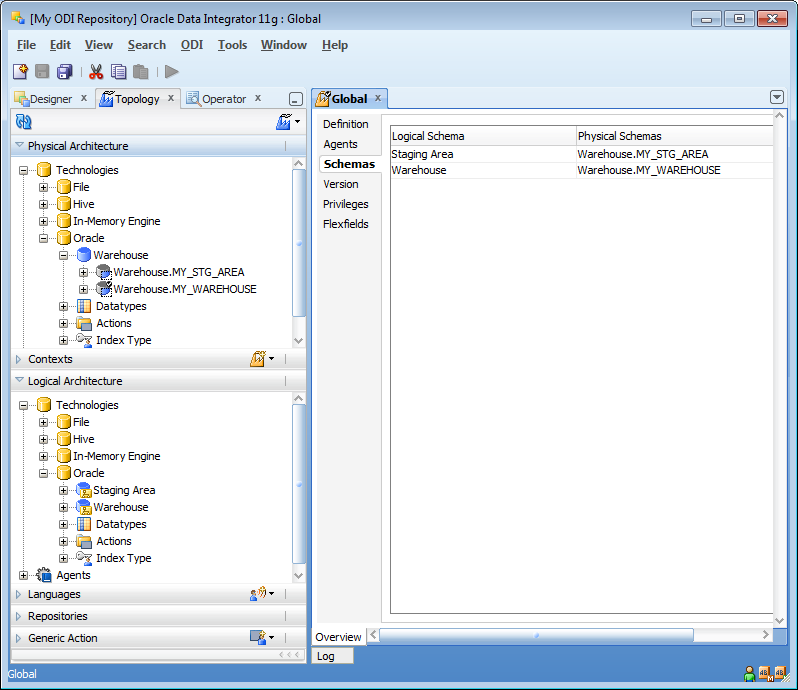Click the Refresh icon in Topology panel
This screenshot has height=690, width=798.
pyautogui.click(x=24, y=122)
